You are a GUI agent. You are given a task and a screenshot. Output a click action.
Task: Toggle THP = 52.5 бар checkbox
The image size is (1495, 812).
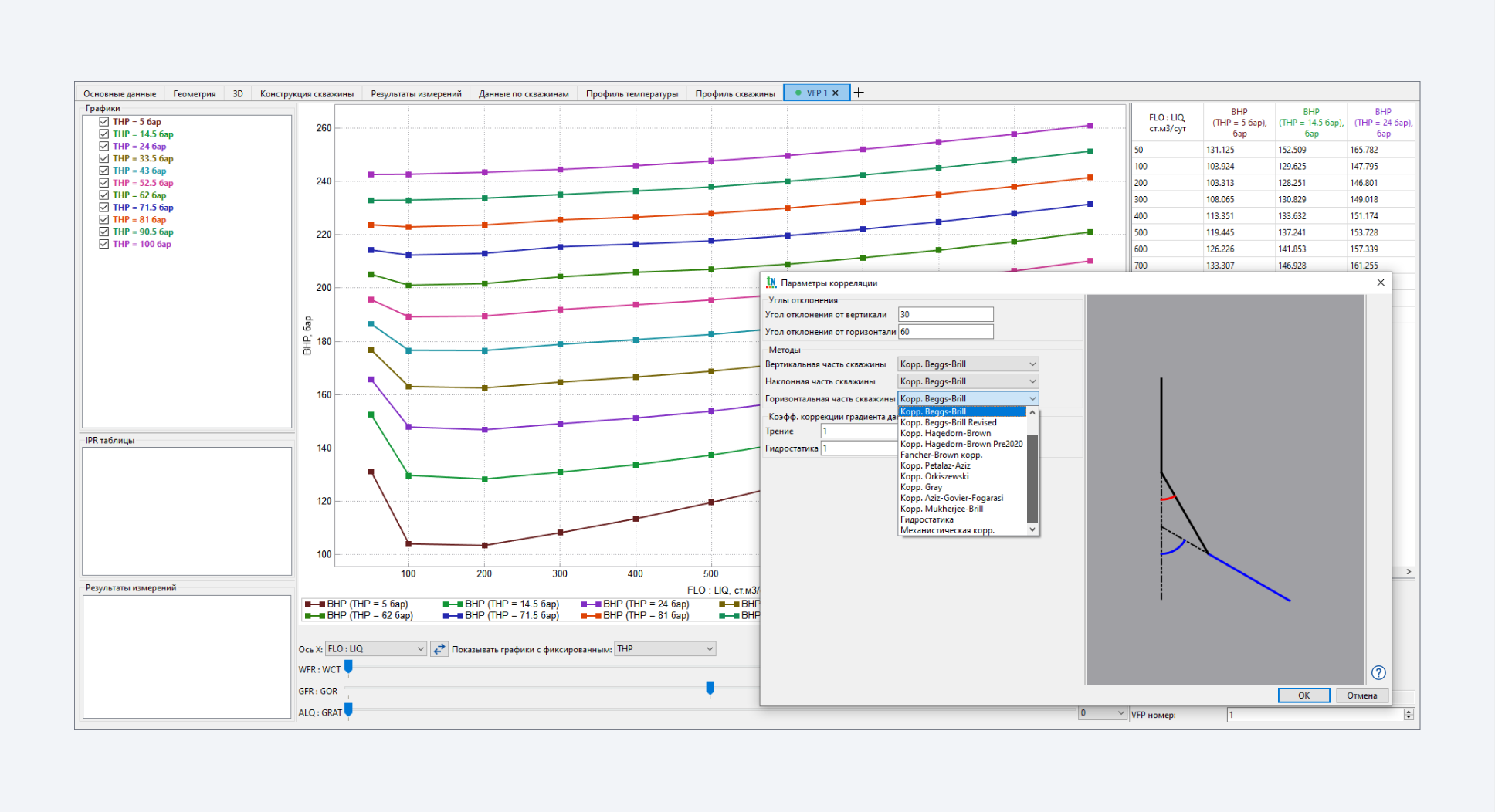tap(103, 183)
